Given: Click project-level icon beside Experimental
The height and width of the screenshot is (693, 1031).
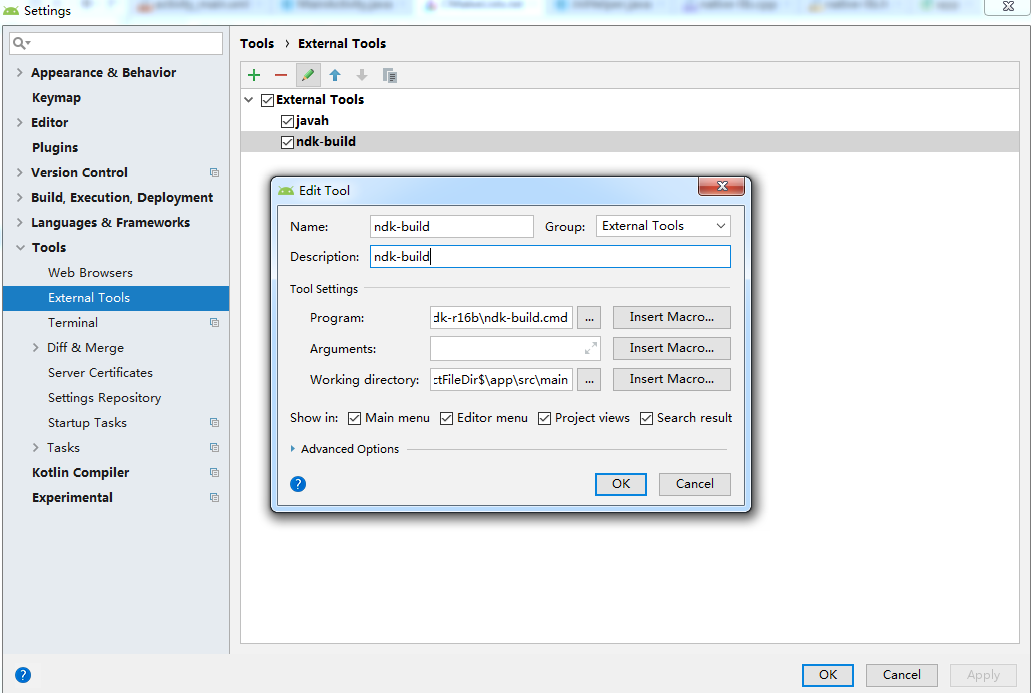Looking at the screenshot, I should [x=214, y=497].
